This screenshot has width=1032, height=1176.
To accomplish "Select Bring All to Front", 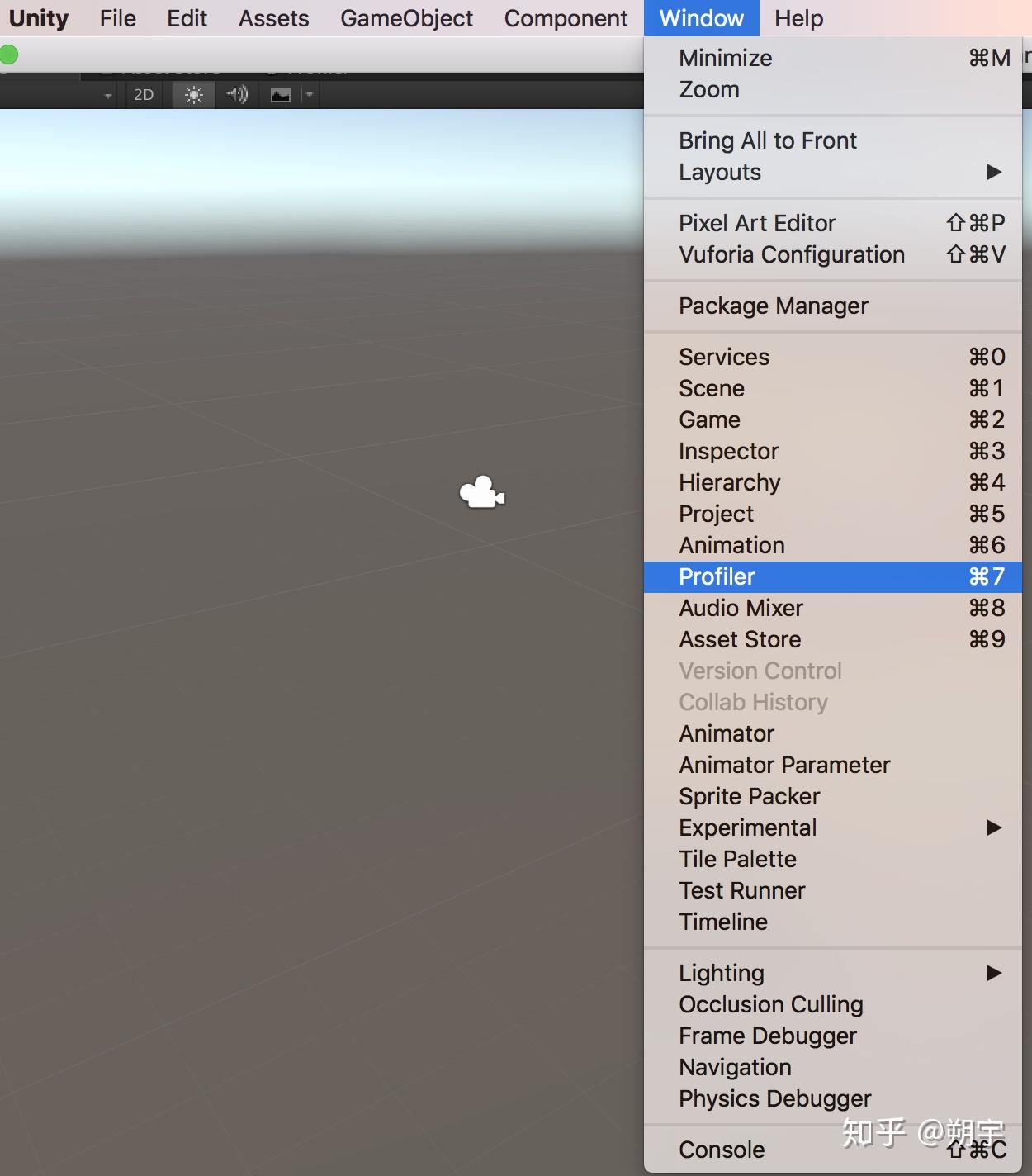I will click(x=833, y=140).
